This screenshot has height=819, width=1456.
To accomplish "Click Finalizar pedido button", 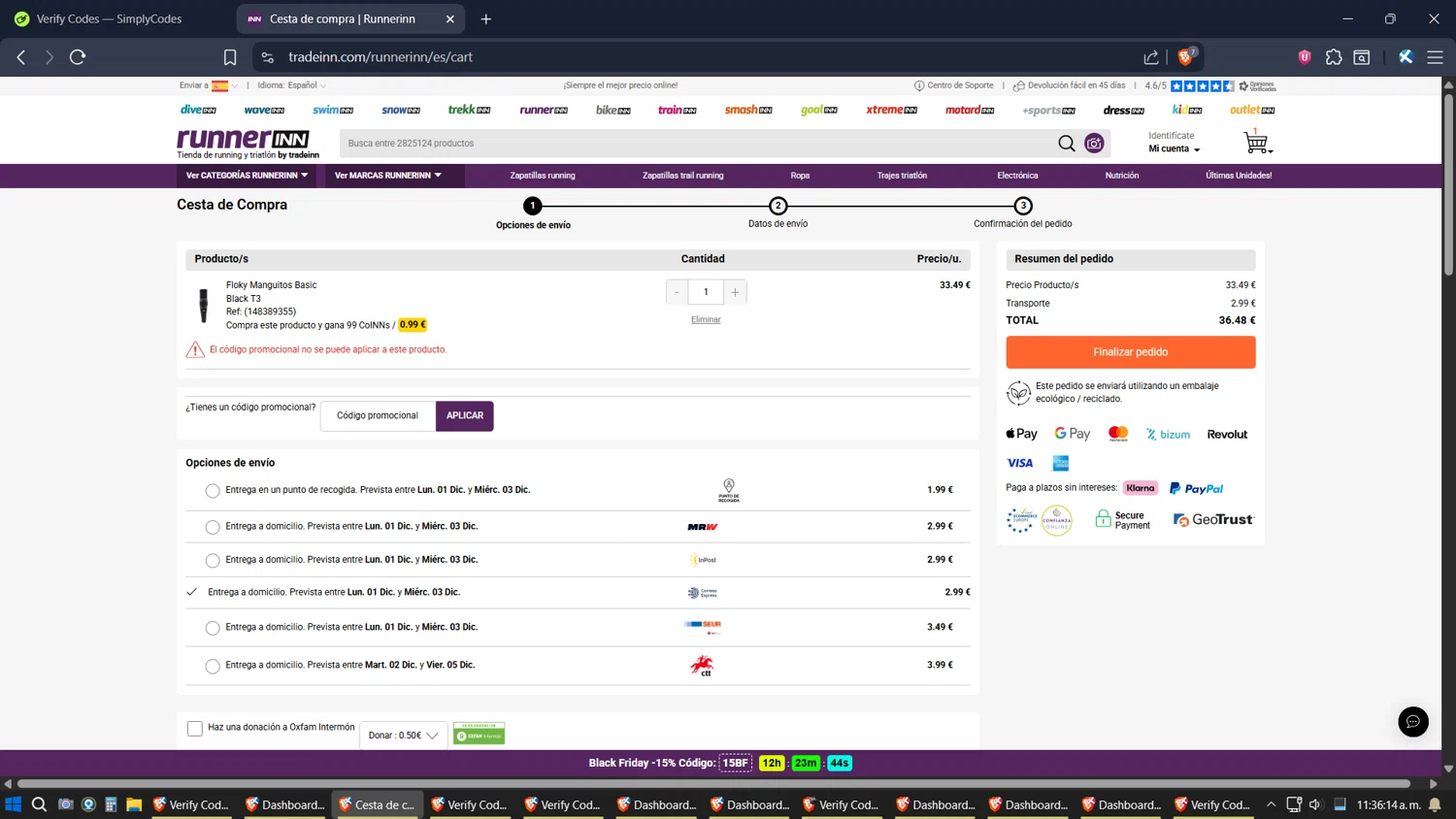I will (1130, 352).
